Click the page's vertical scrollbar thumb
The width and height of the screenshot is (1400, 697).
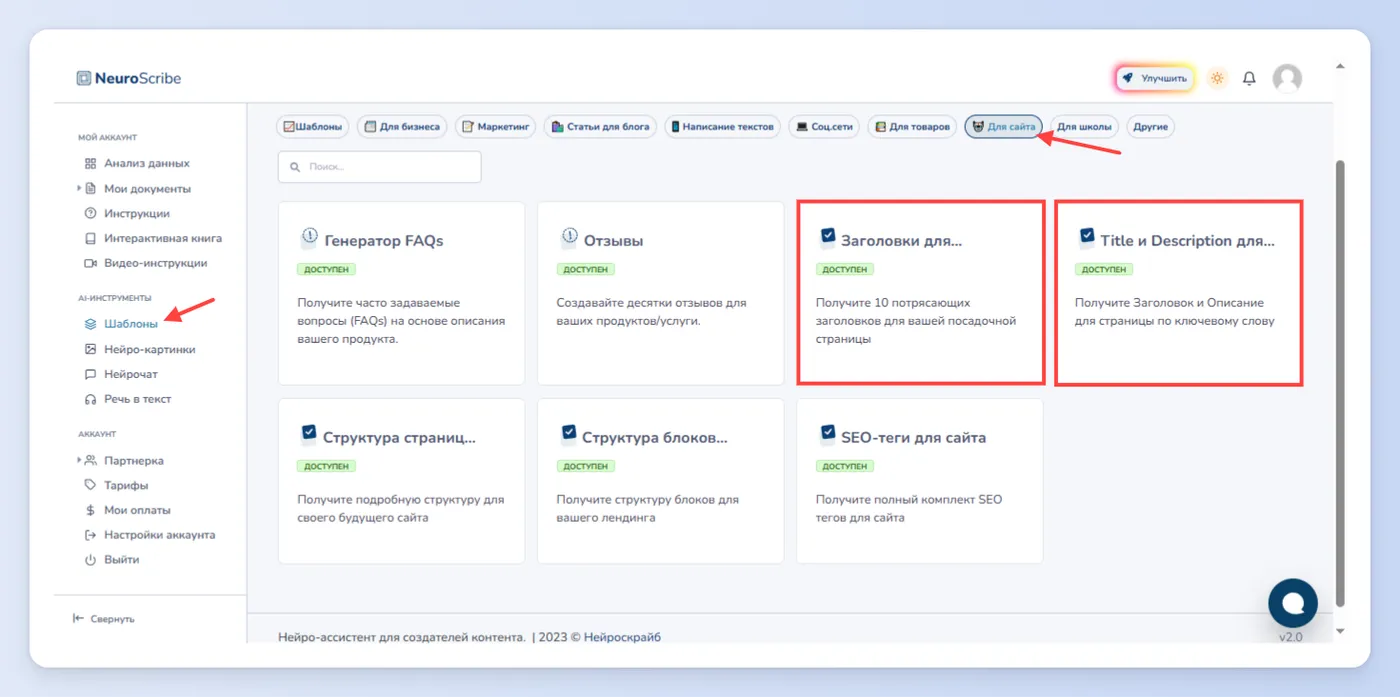tap(1340, 382)
